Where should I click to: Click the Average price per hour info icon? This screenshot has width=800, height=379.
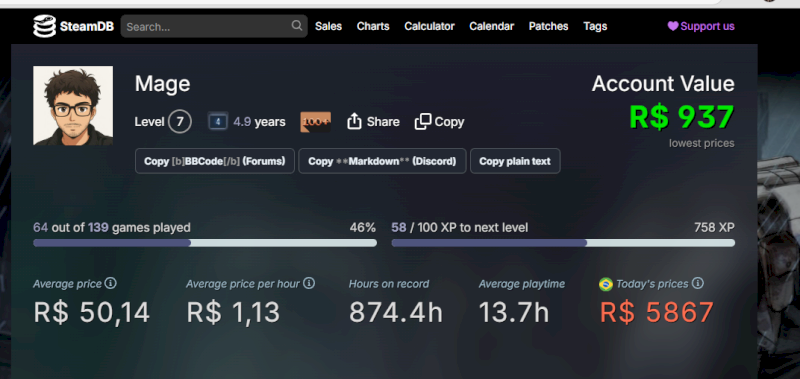click(309, 283)
